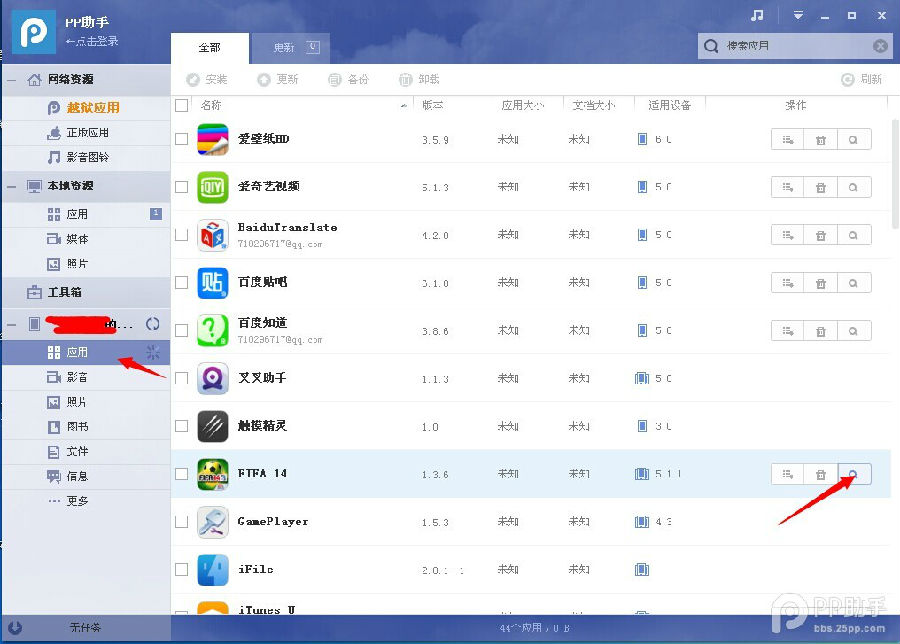Image resolution: width=900 pixels, height=644 pixels.
Task: Sort by the 名称 column header
Action: coord(211,105)
